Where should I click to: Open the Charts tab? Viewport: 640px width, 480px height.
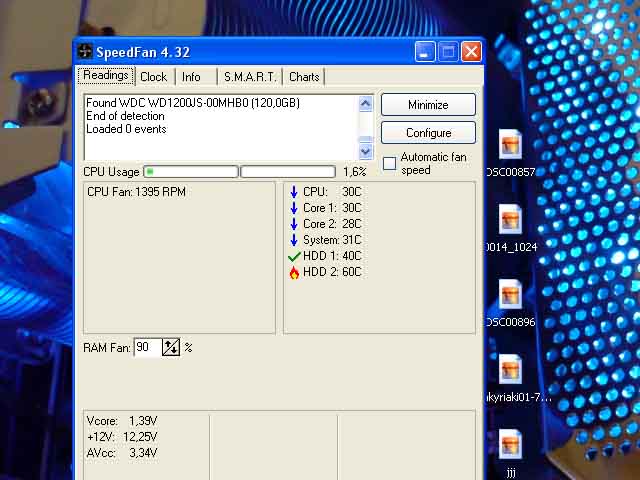(x=304, y=77)
